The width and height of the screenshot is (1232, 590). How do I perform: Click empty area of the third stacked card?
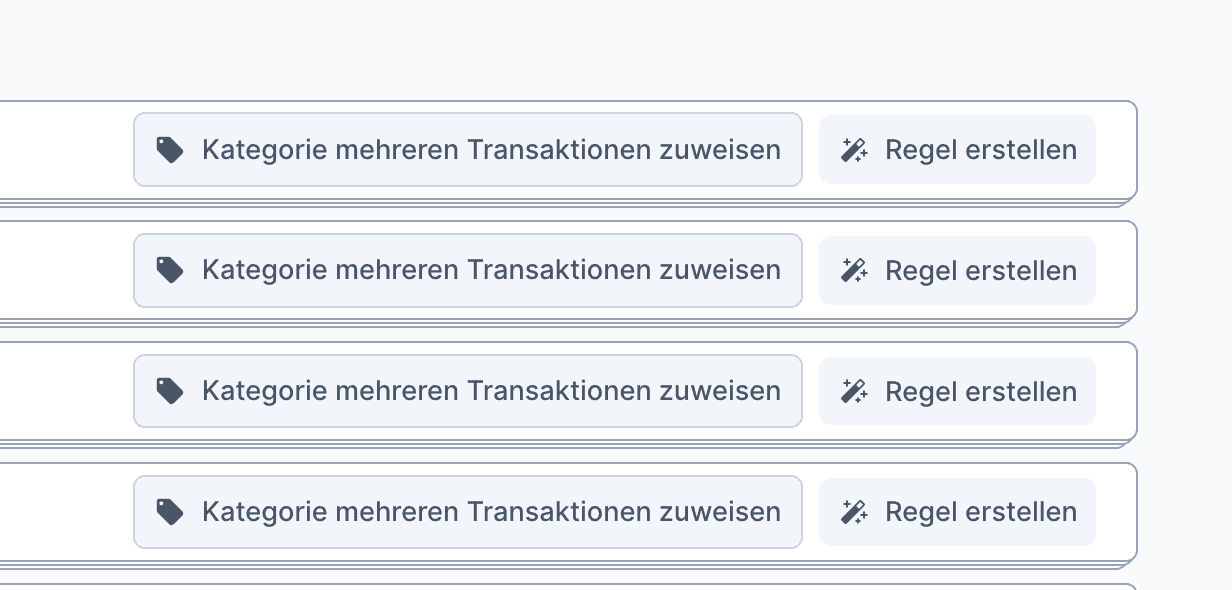pyautogui.click(x=60, y=391)
